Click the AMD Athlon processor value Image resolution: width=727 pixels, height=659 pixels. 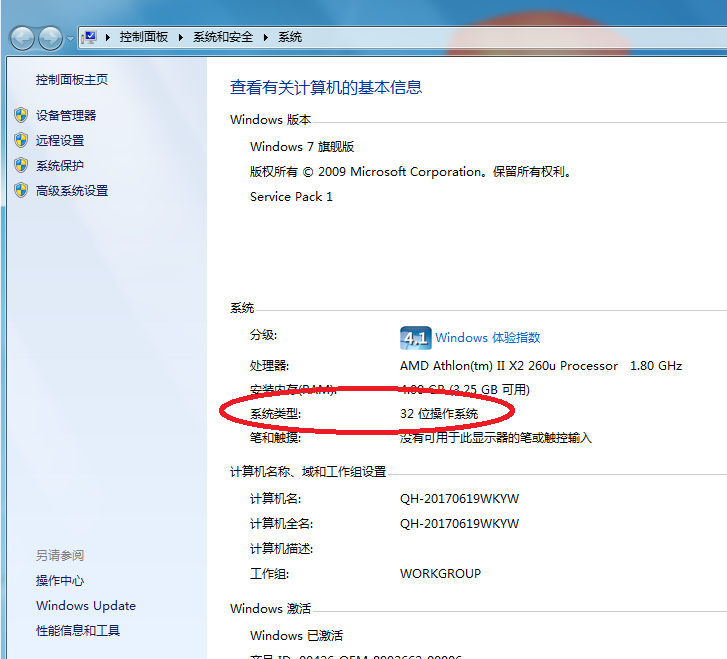coord(541,366)
